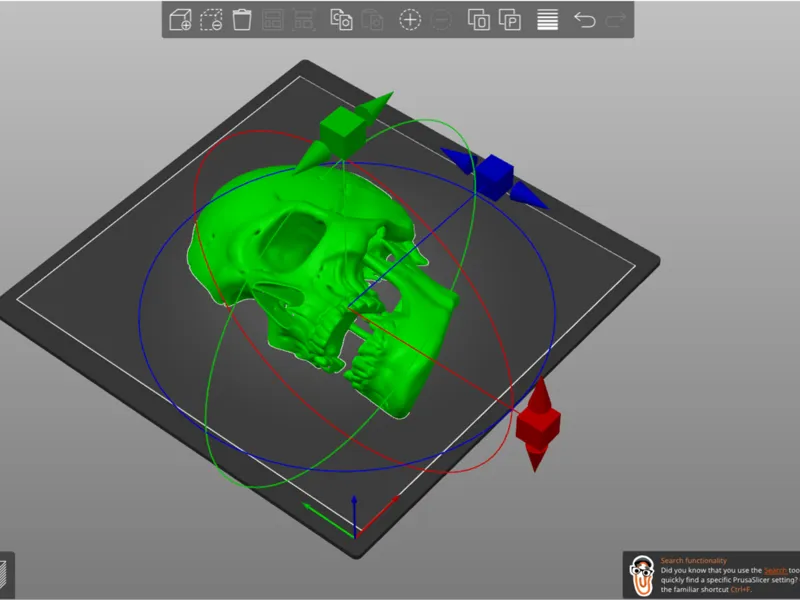The height and width of the screenshot is (600, 800).
Task: Click the paperclip mascot in the hint box
Action: [x=642, y=576]
